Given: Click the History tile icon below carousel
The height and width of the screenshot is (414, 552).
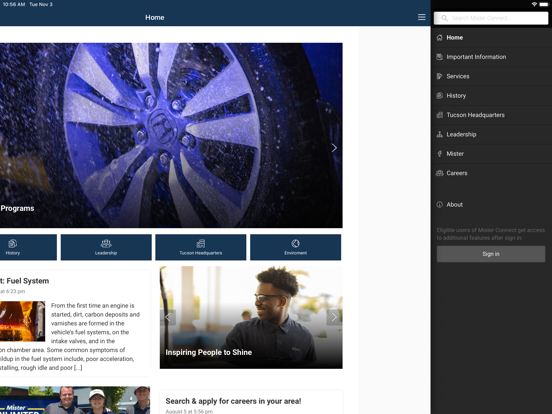Looking at the screenshot, I should (x=13, y=244).
